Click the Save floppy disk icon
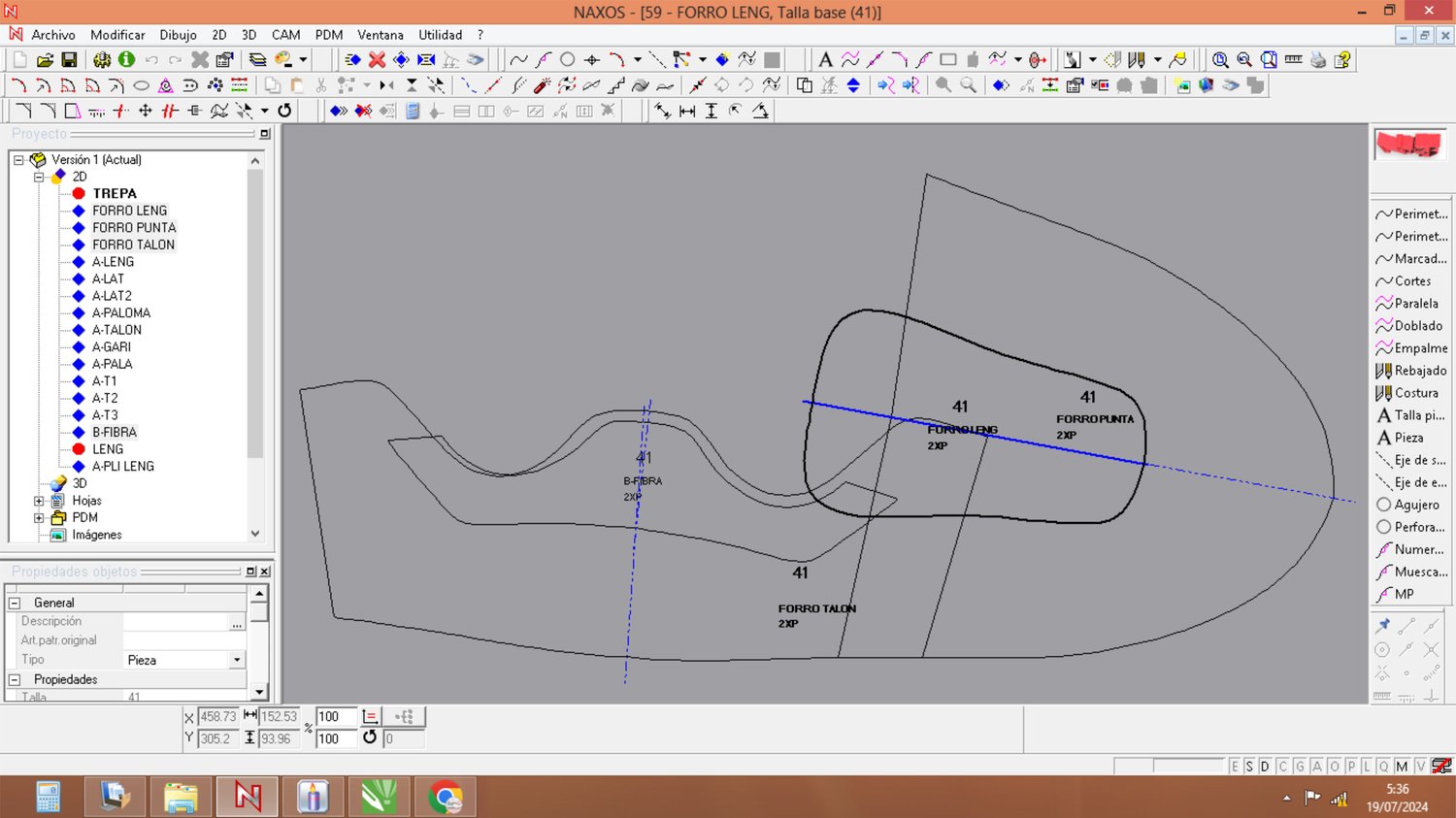The image size is (1456, 818). (69, 60)
